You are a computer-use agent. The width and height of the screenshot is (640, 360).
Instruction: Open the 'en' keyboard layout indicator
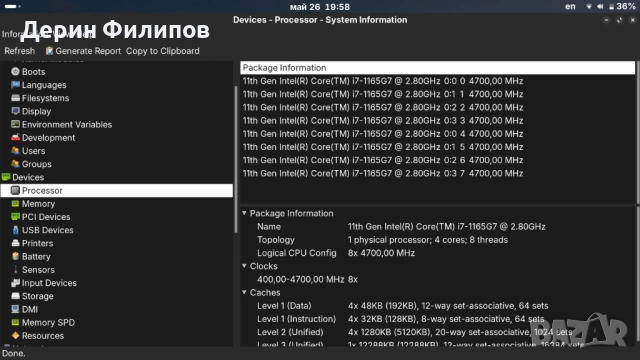pos(570,7)
